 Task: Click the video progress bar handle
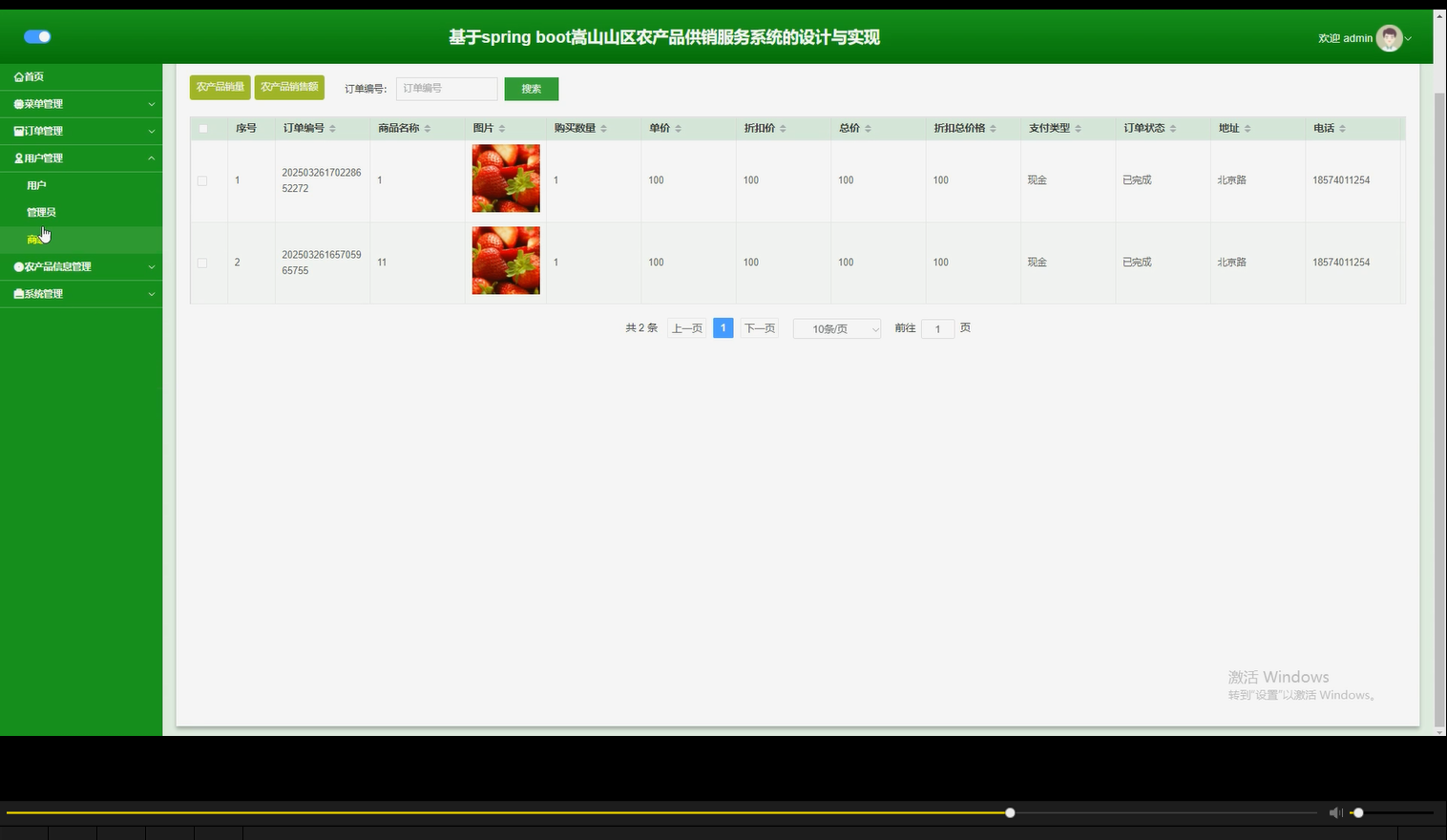(x=1010, y=813)
